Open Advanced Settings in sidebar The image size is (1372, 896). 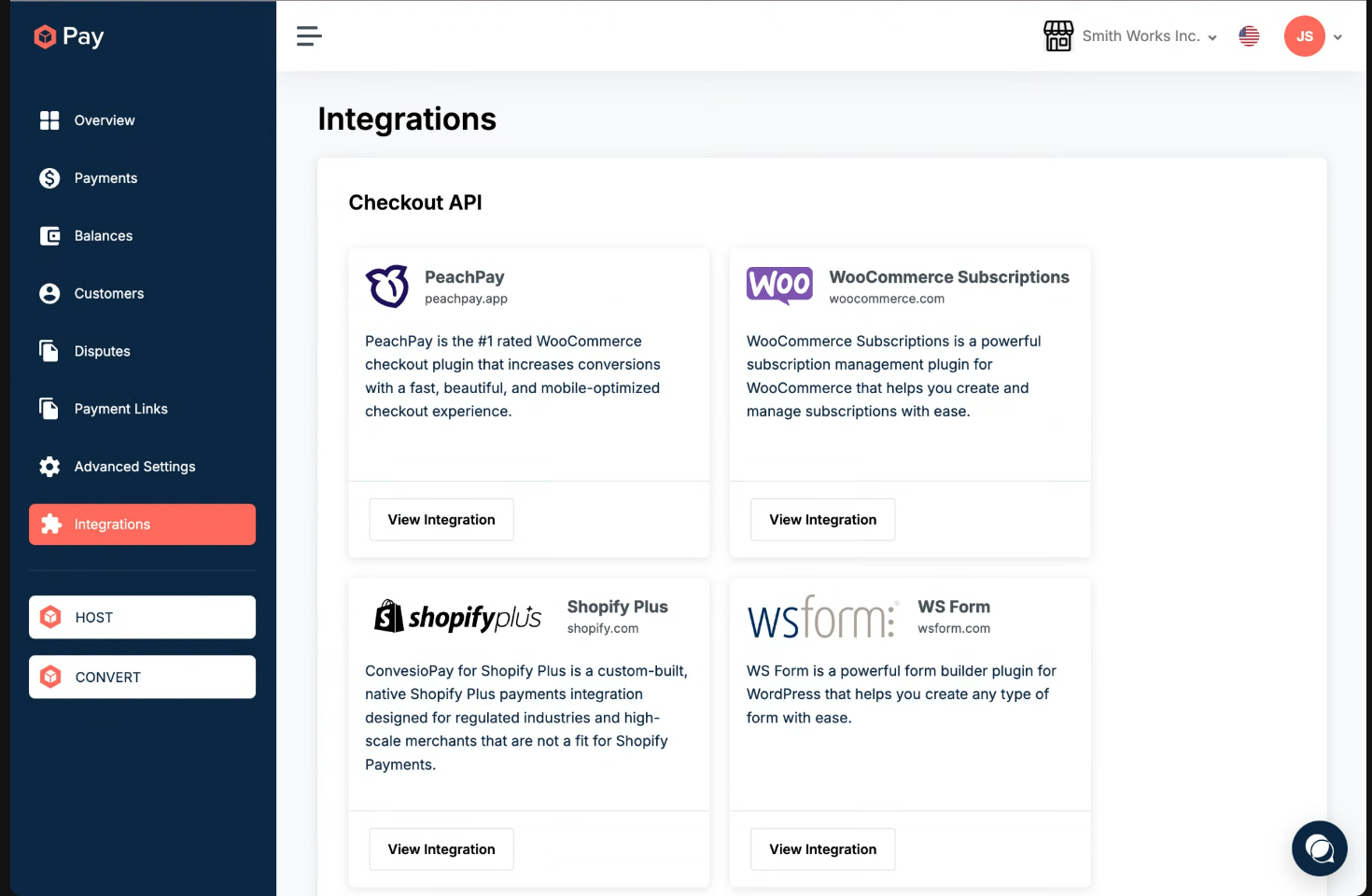134,467
